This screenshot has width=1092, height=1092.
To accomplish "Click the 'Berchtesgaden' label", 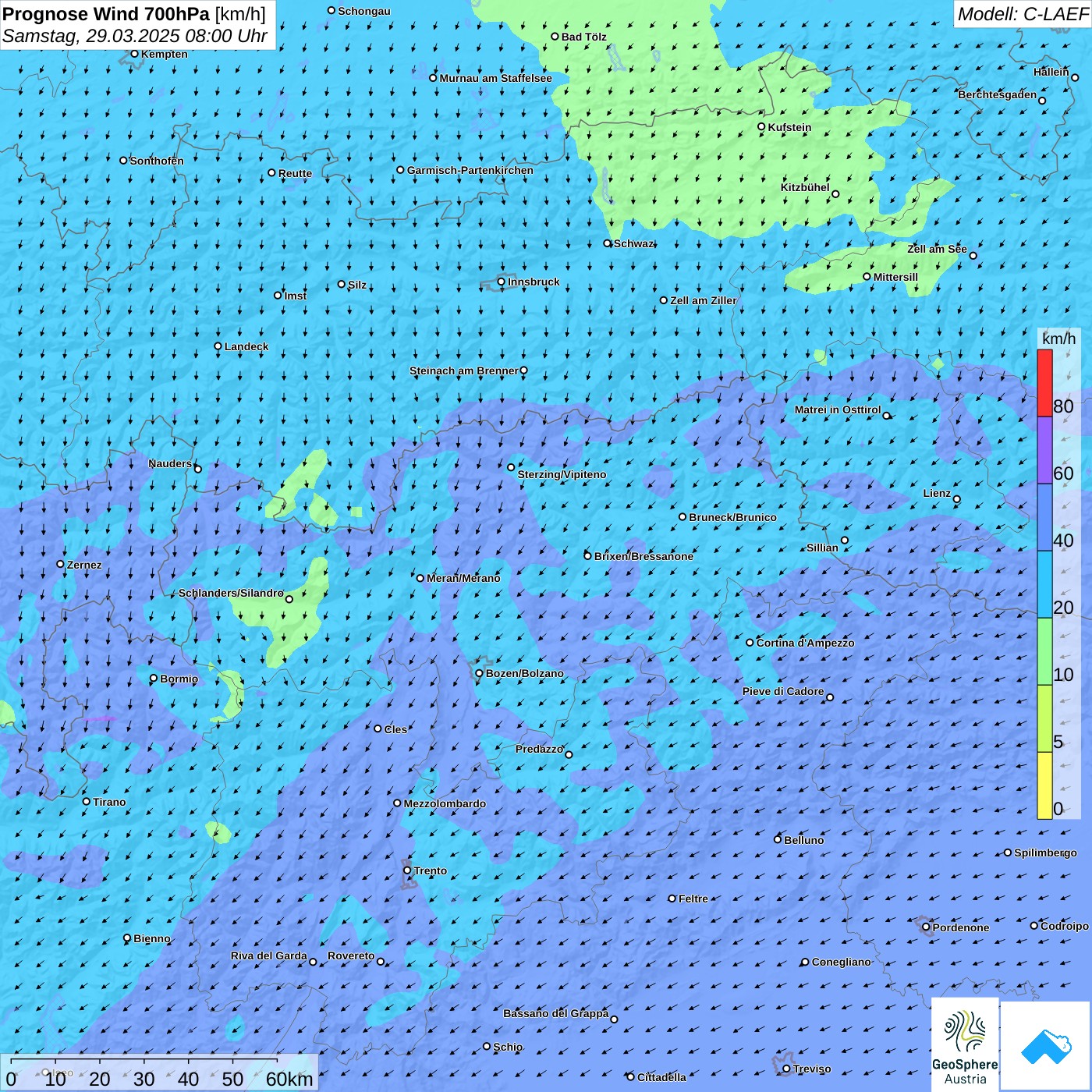I will (998, 94).
